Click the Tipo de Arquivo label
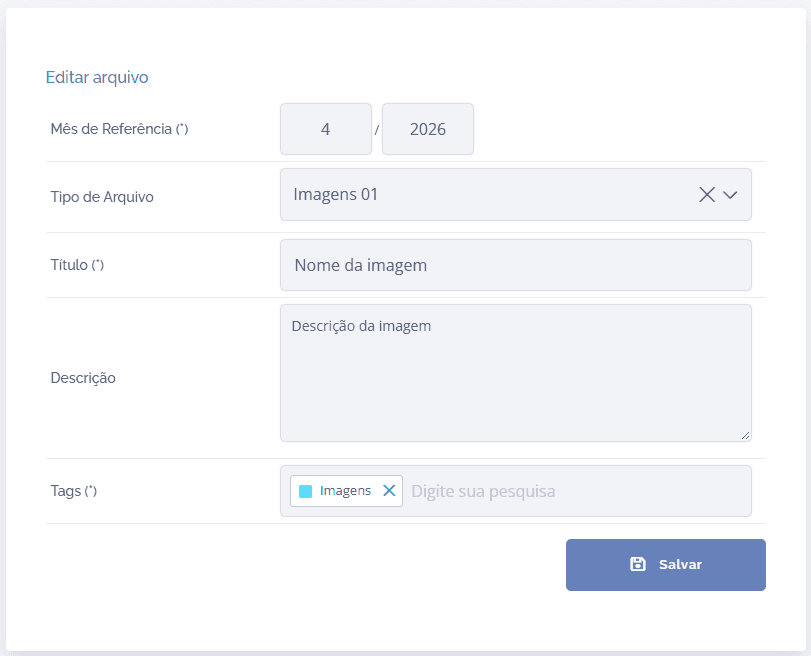Screen dimensions: 811x656 (102, 197)
